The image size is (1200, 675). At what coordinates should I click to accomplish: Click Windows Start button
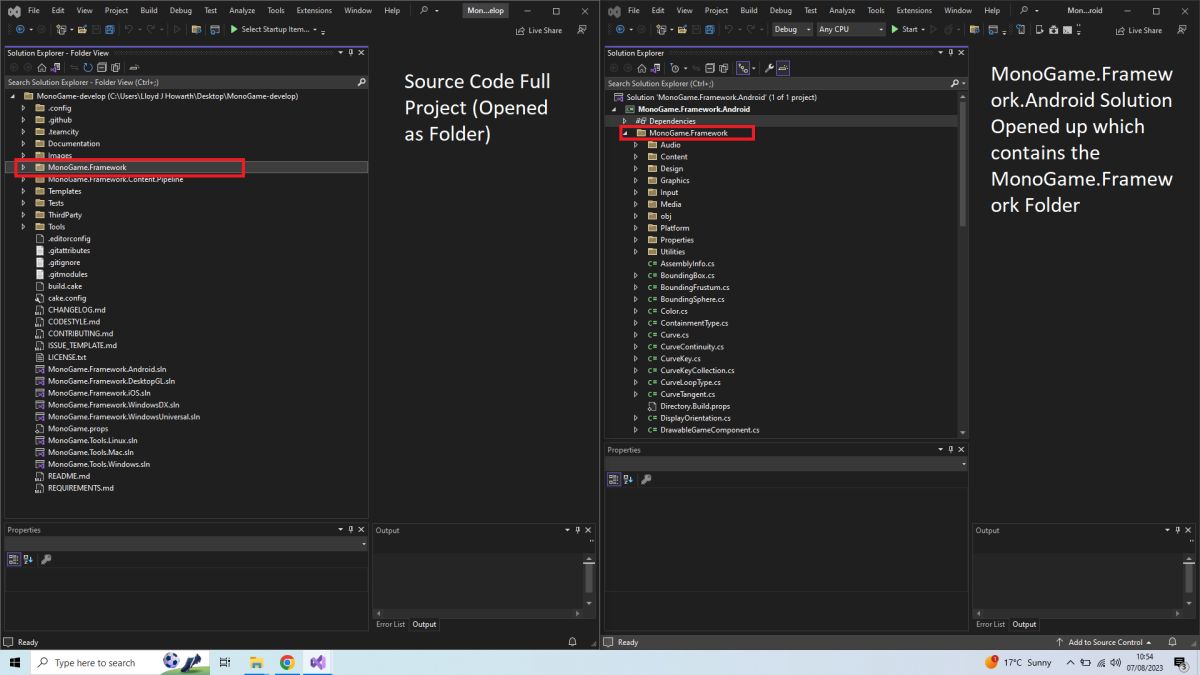15,662
